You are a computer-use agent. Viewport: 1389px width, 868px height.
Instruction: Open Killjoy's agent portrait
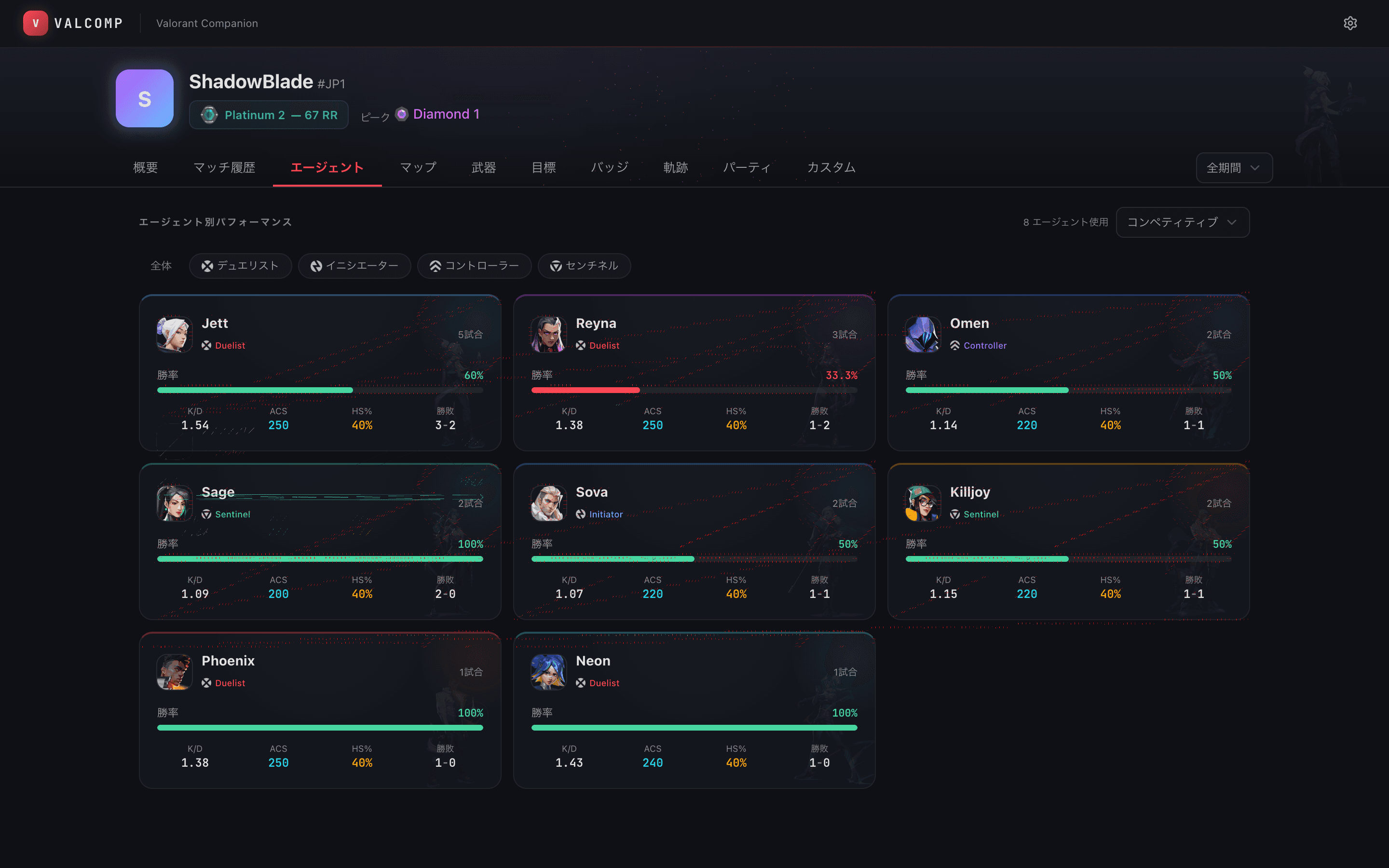(x=923, y=502)
